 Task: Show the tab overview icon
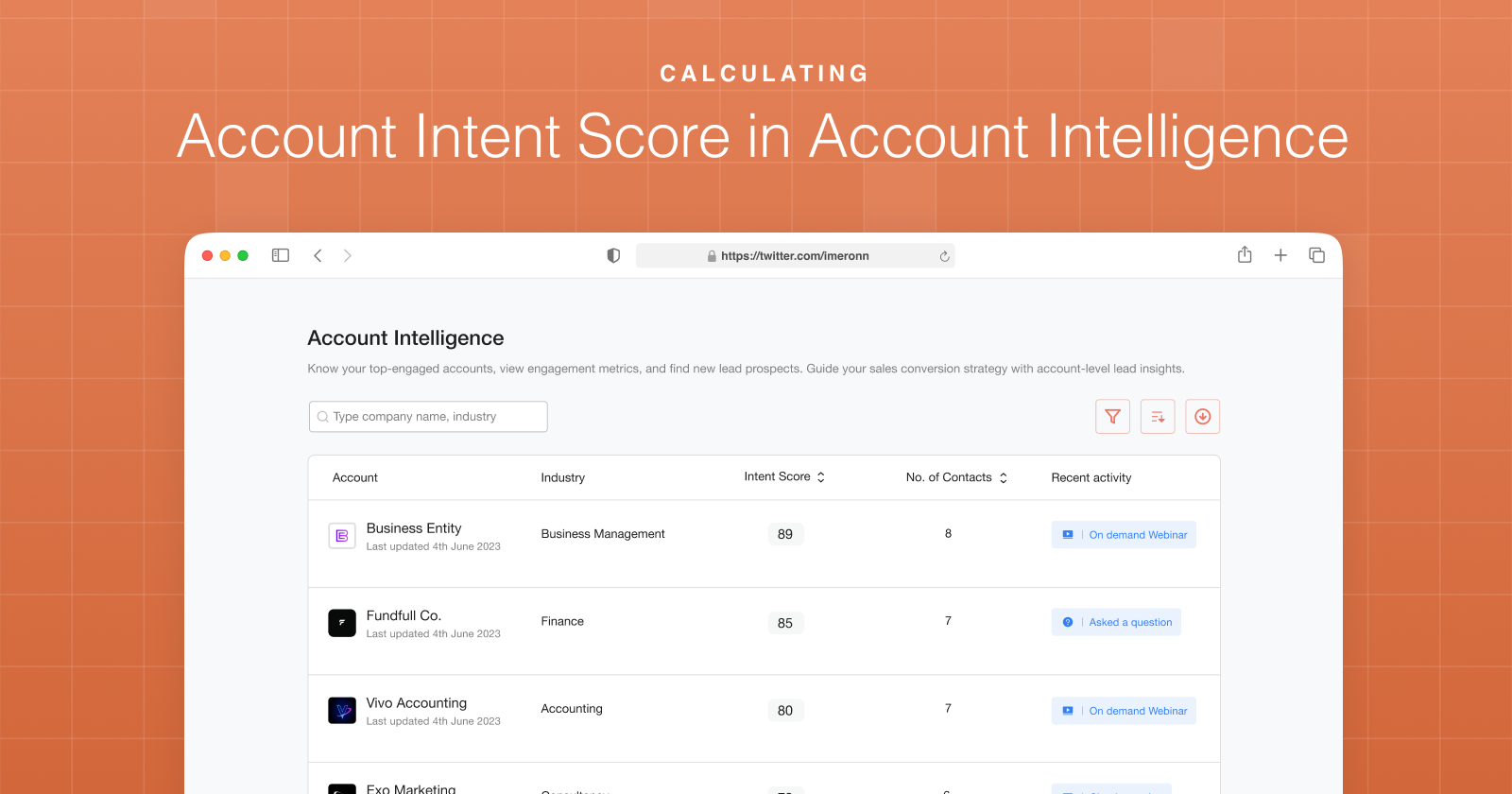point(1316,255)
